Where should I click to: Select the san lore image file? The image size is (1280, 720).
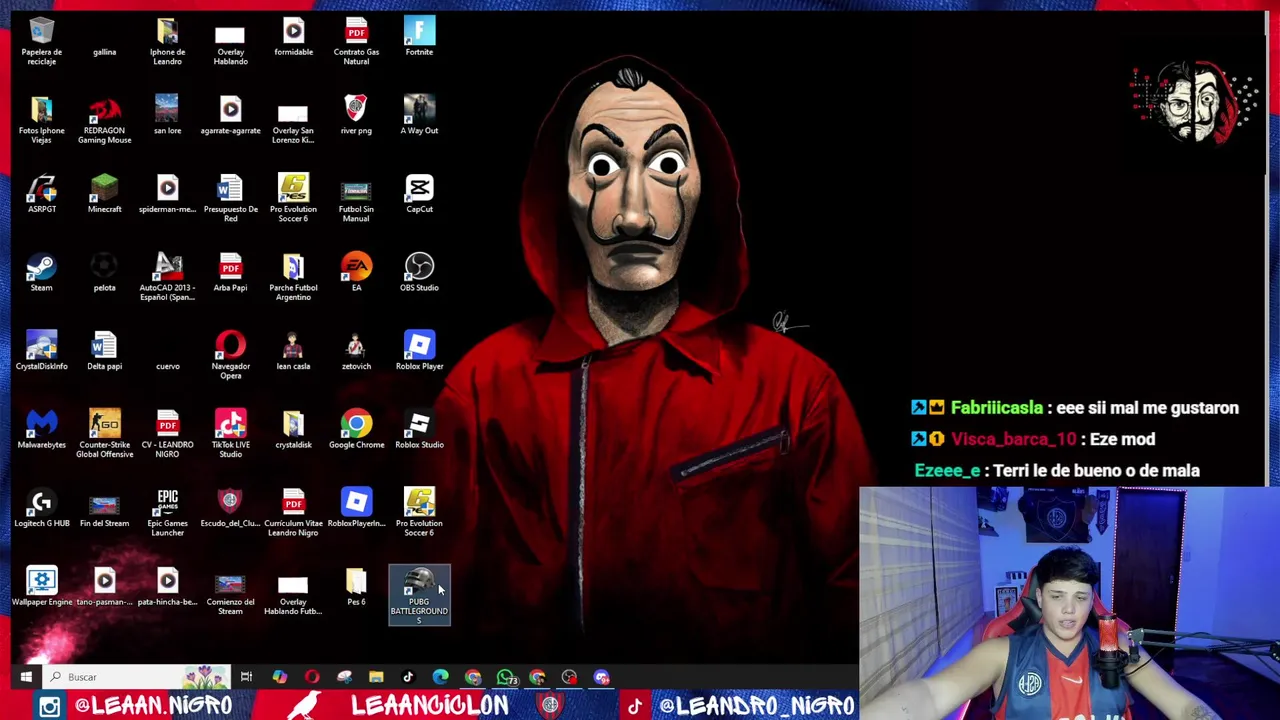click(167, 116)
